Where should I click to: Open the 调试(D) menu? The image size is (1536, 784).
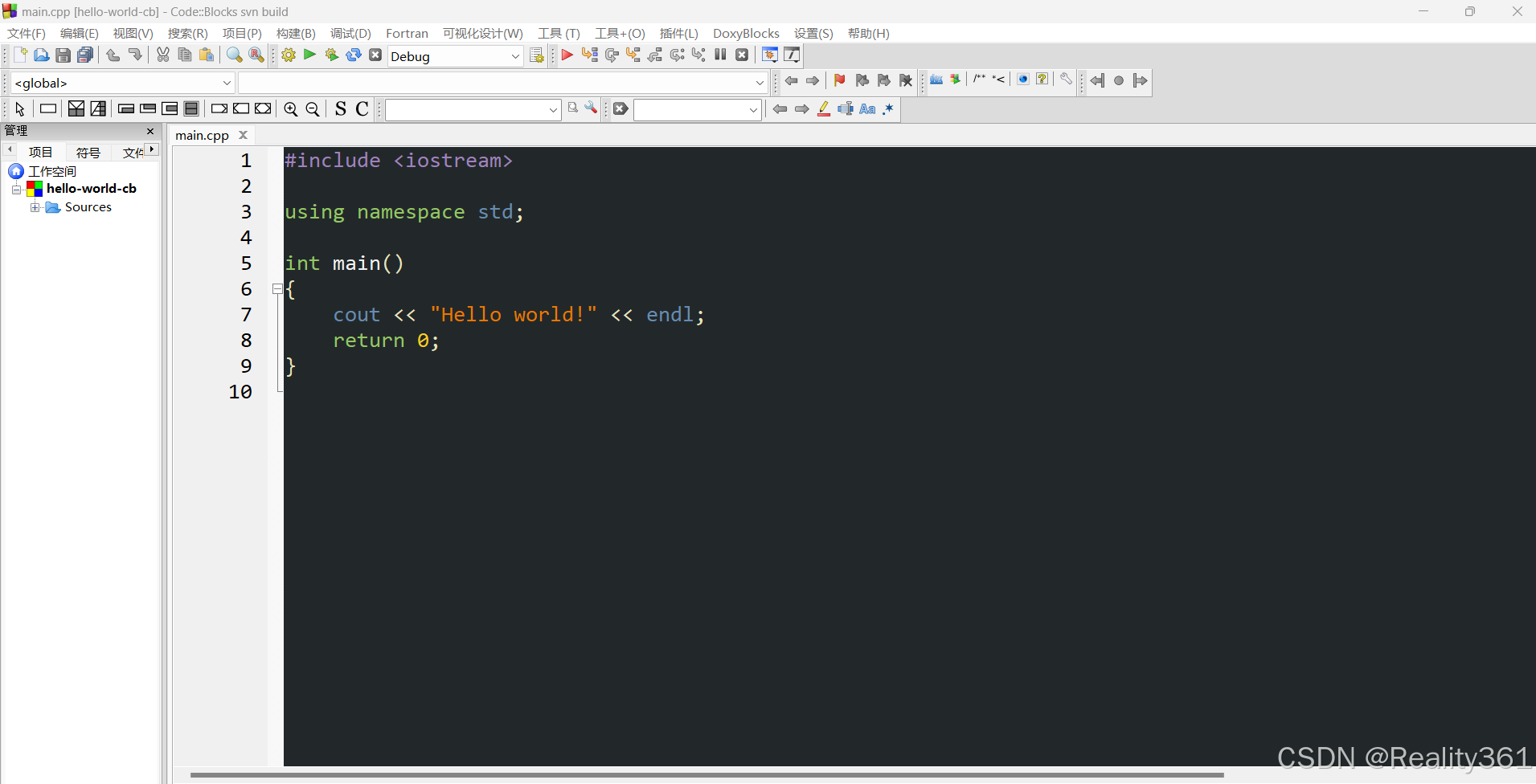point(350,34)
